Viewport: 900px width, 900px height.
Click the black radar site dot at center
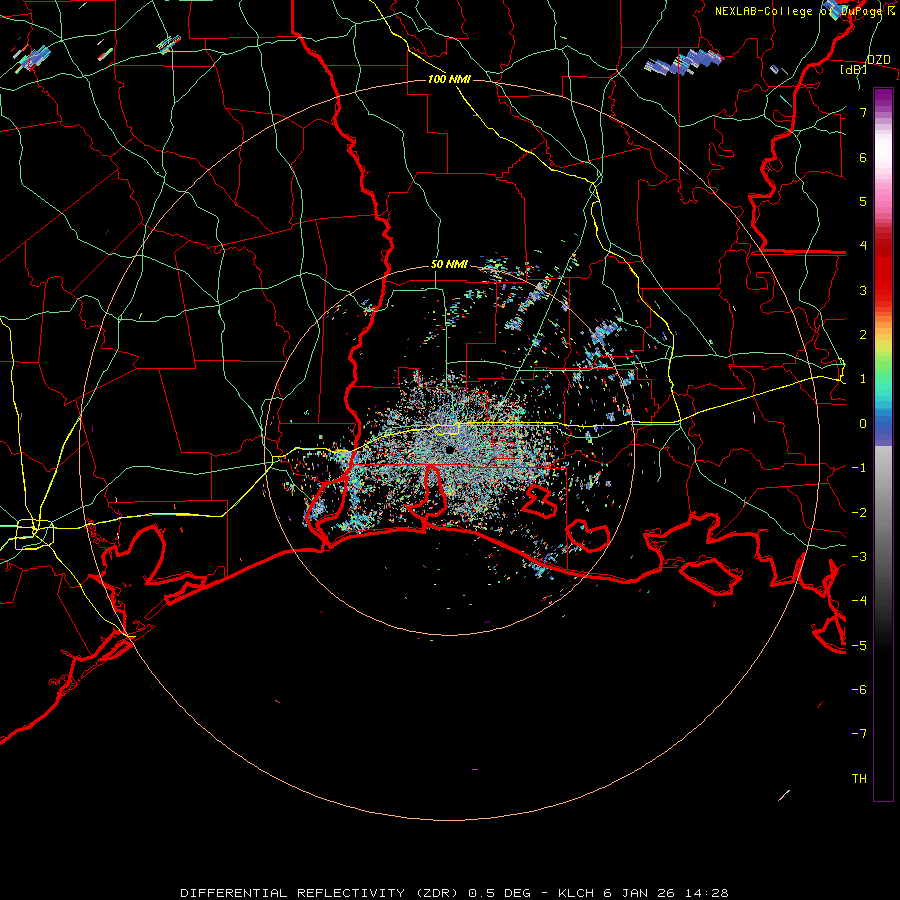pos(449,449)
